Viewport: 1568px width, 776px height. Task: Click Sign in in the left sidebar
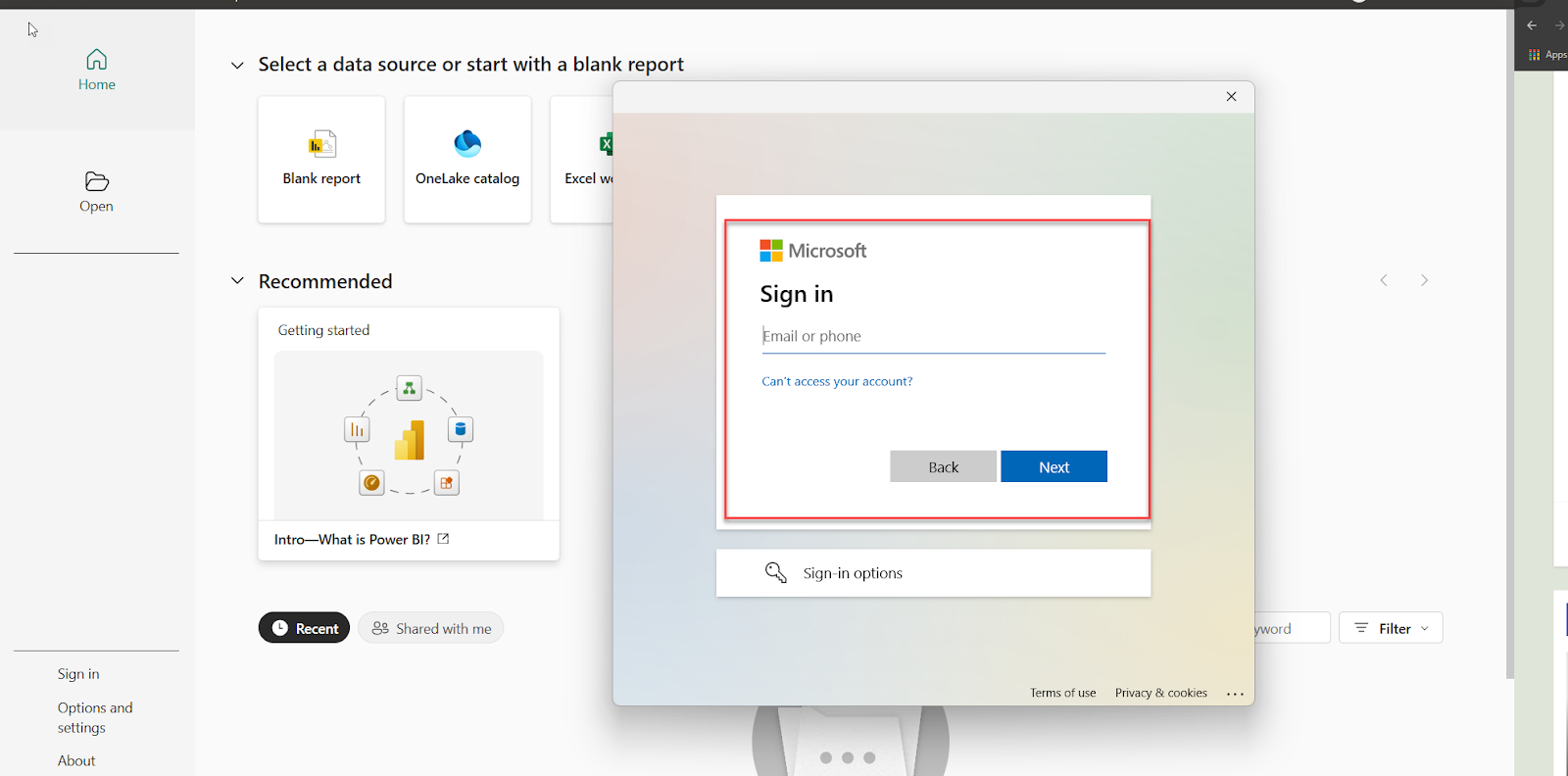pos(78,674)
